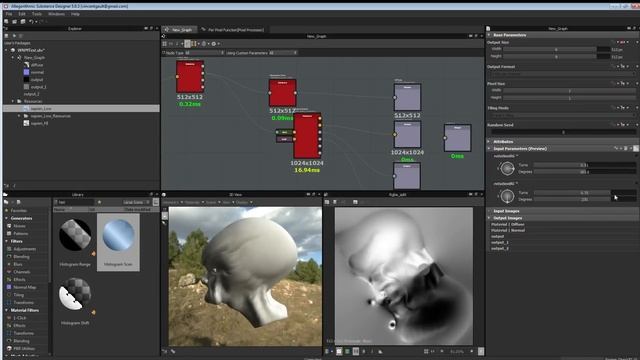Open the Favorites library category

pyautogui.click(x=19, y=211)
